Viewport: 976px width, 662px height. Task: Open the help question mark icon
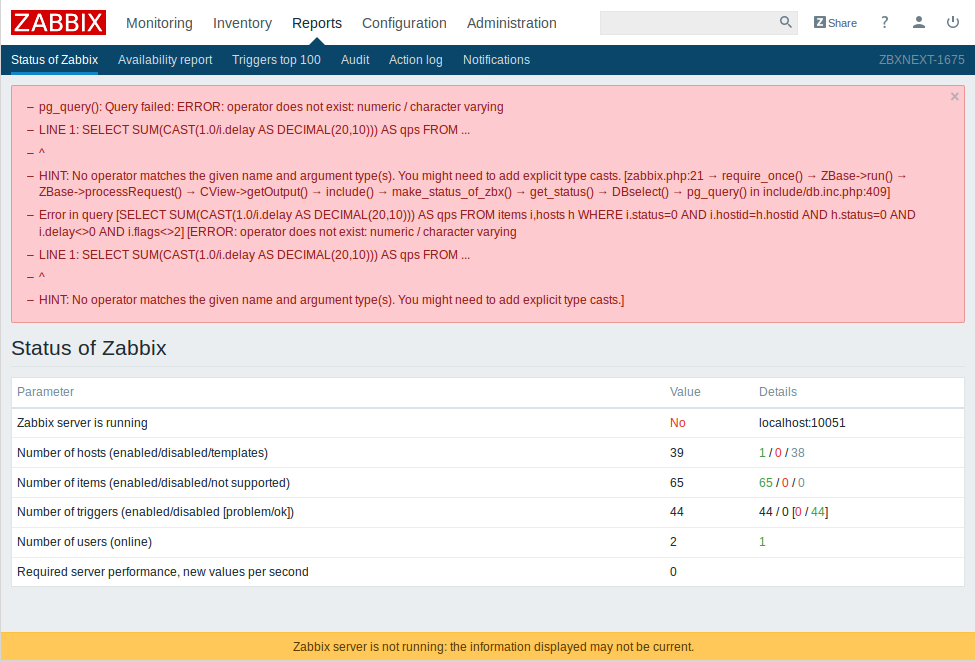coord(884,22)
